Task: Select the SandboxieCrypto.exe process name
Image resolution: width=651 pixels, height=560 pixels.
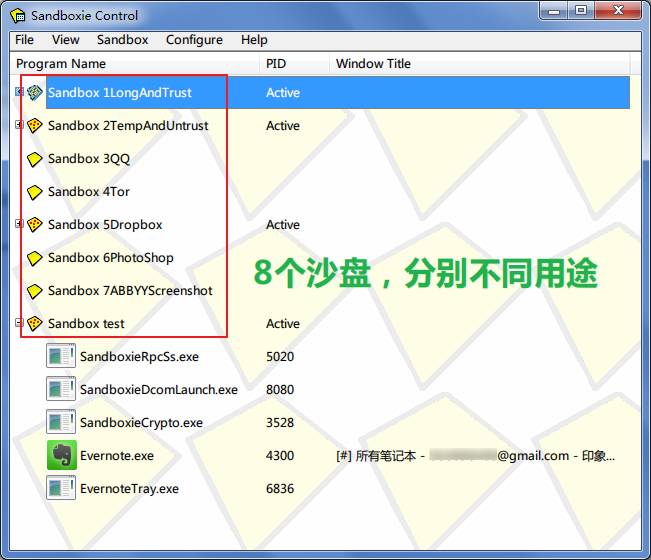Action: point(142,423)
